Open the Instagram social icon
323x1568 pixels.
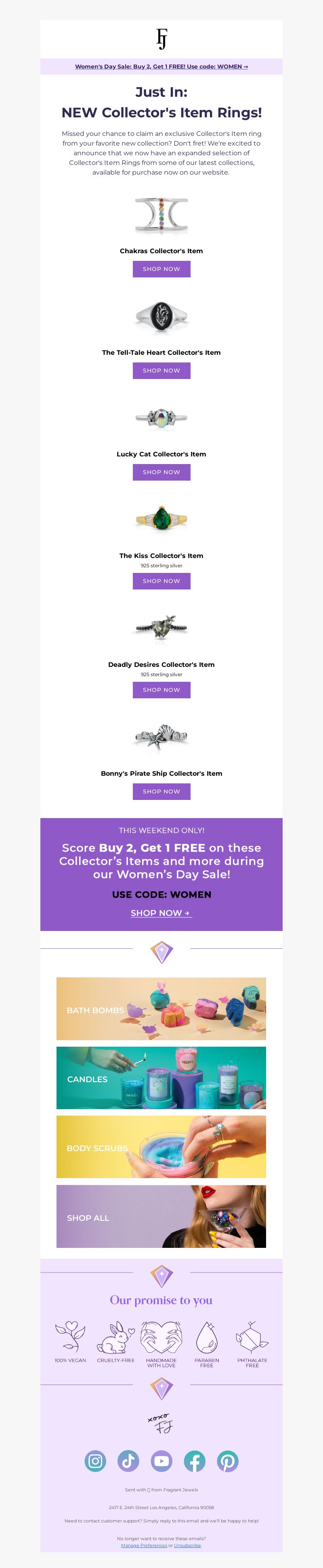click(x=95, y=1461)
